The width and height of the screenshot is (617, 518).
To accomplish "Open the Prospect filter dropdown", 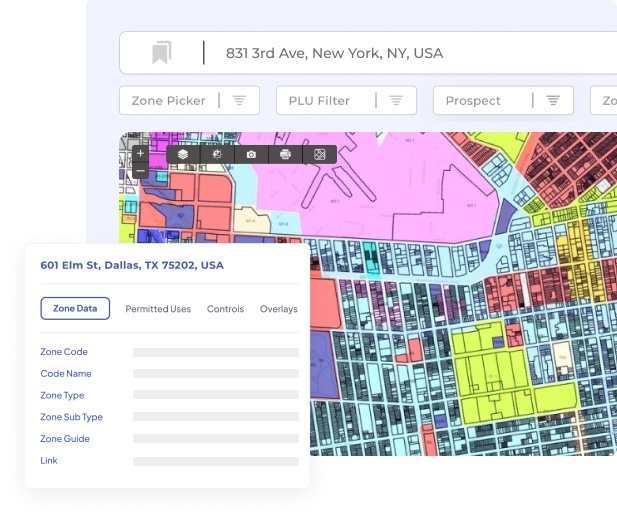I will [x=502, y=101].
